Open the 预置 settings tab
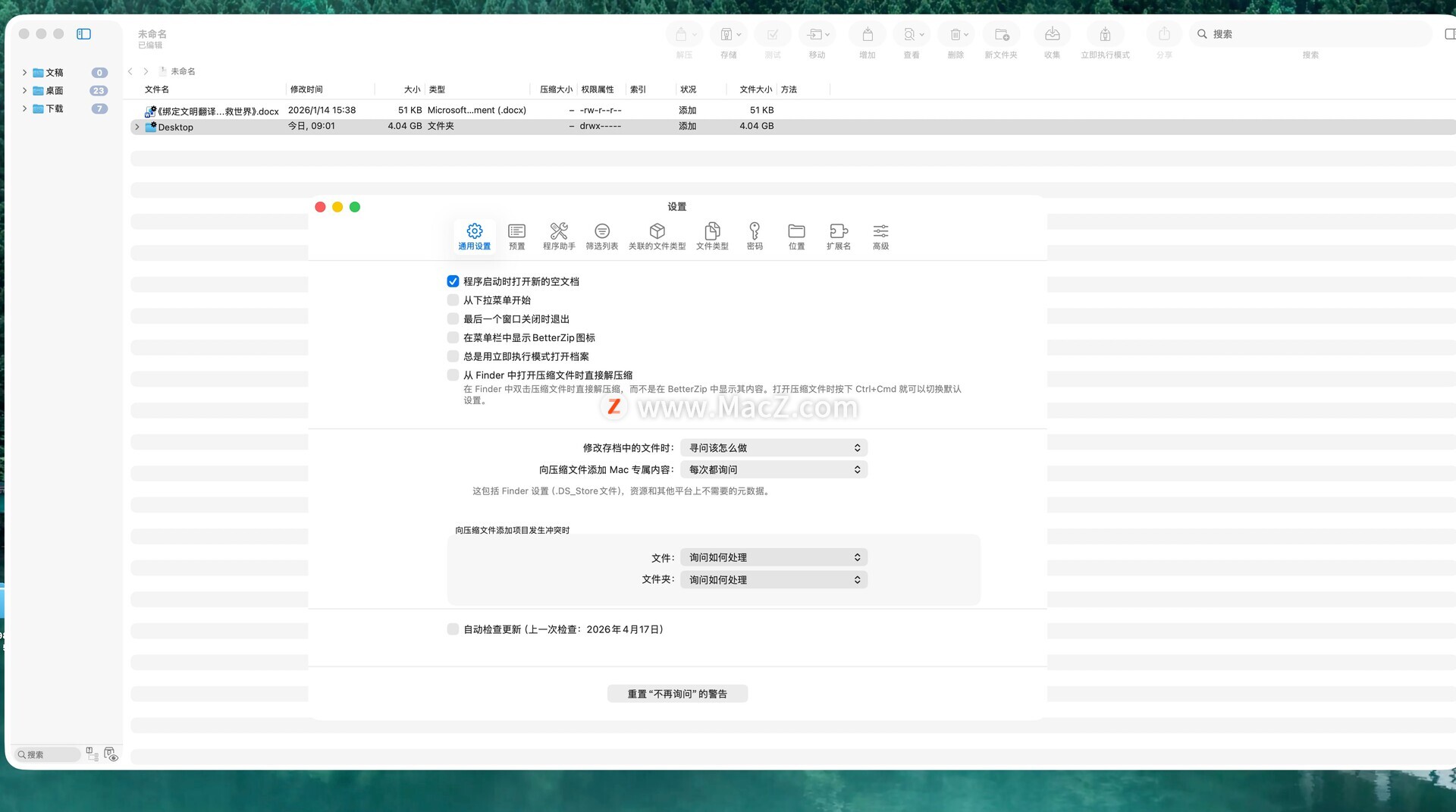 (517, 237)
